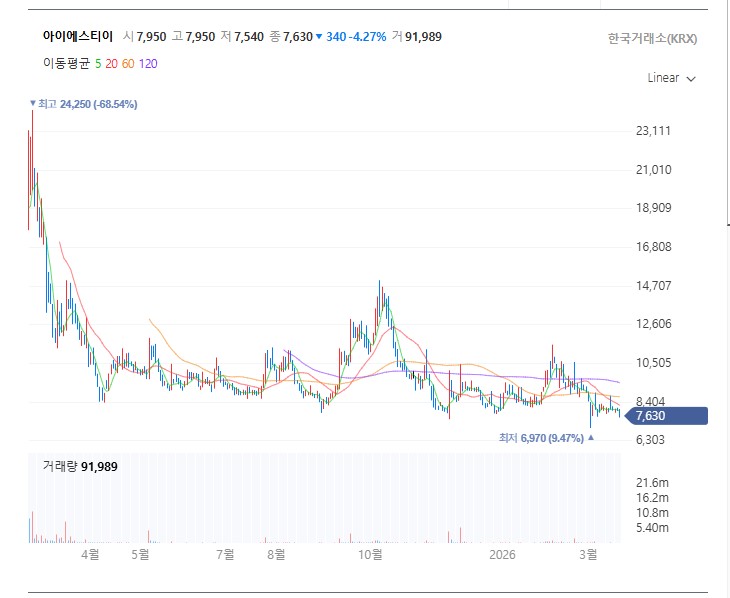Screen dimensions: 730x598
Task: Click the 16.2m volume axis value
Action: point(652,497)
